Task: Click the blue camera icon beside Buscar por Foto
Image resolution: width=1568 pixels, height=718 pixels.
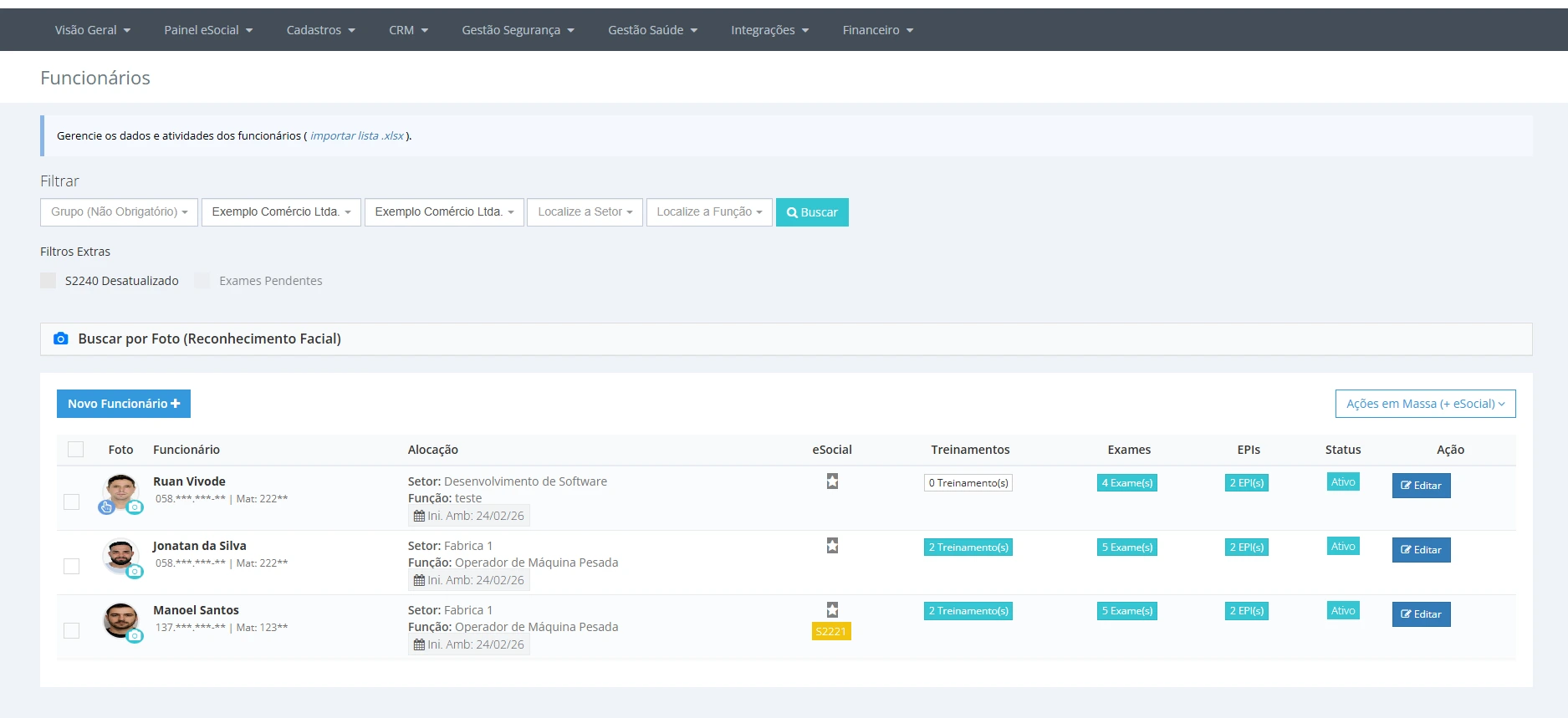Action: tap(60, 339)
